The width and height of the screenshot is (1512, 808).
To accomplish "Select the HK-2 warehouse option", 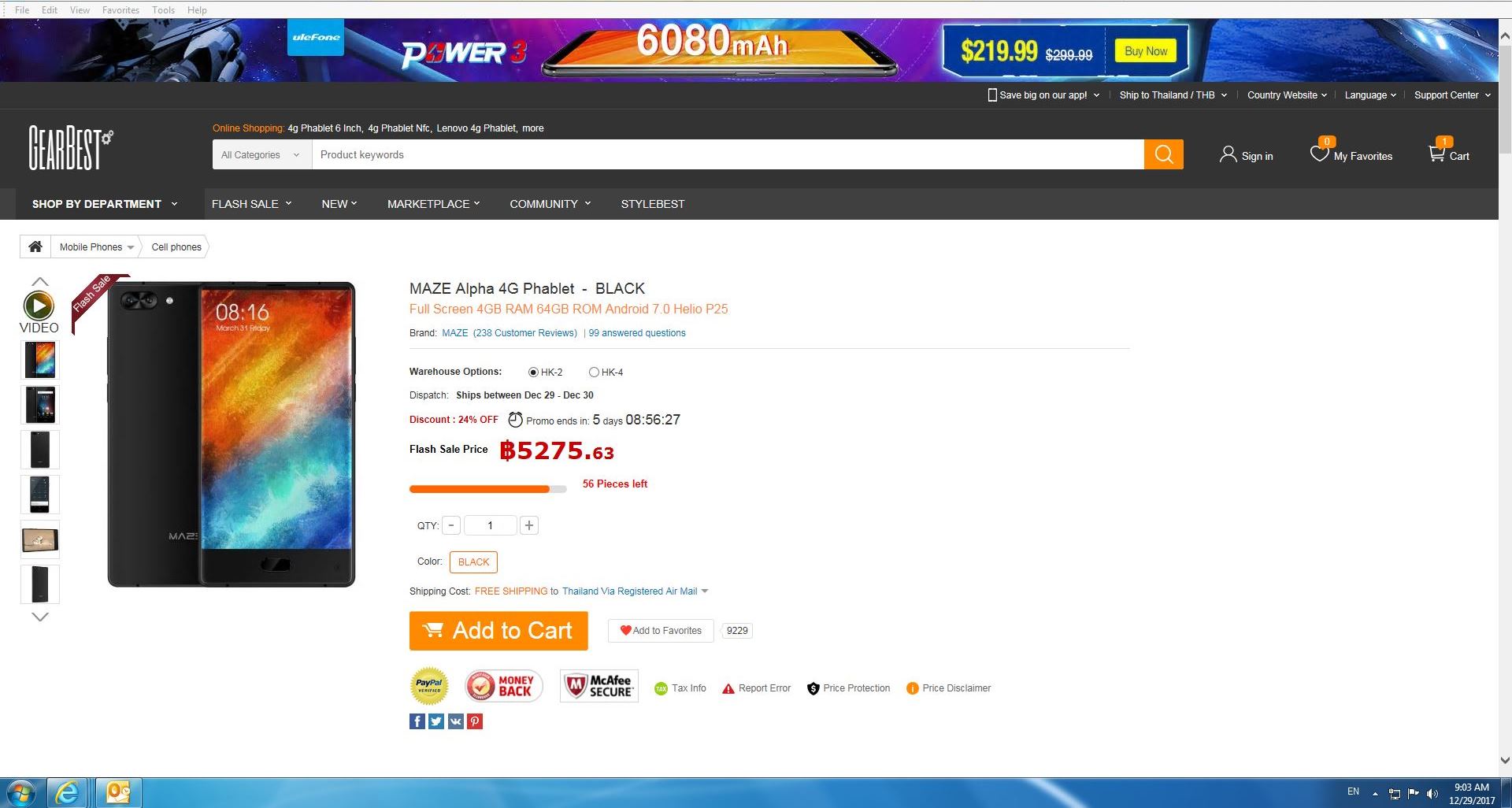I will 533,372.
